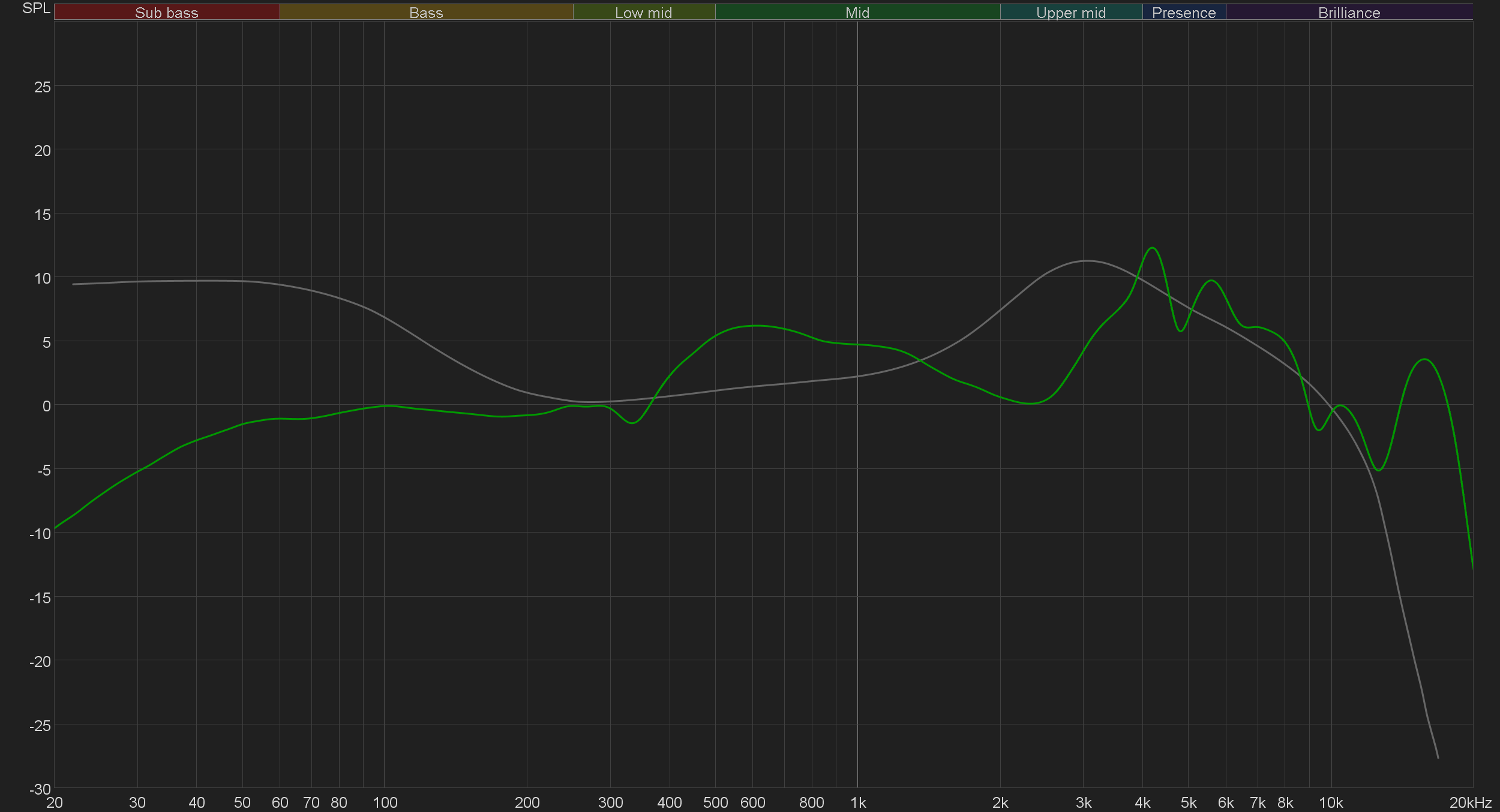Click the 25 dB axis label

tap(43, 87)
